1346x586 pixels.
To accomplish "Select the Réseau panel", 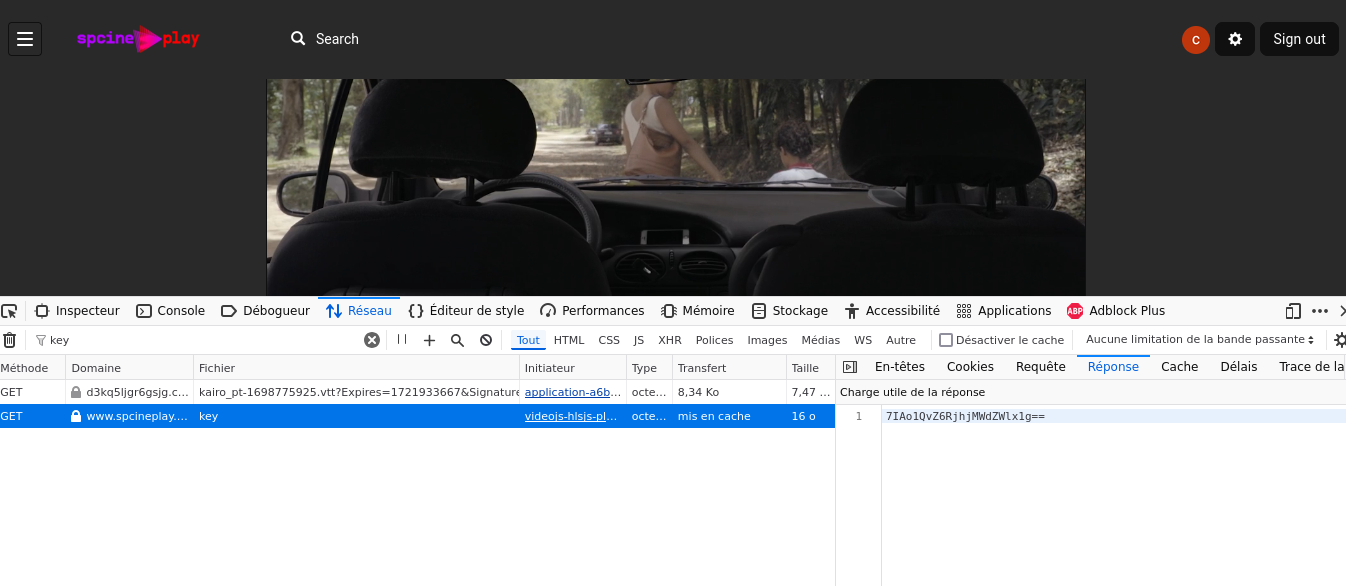I will [x=359, y=311].
